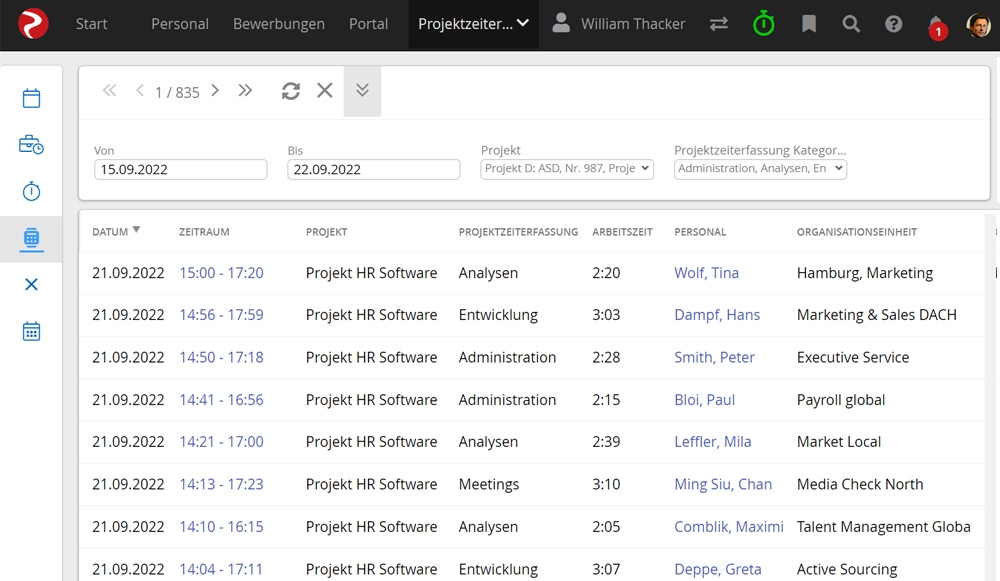
Task: Select the Payroll global cell
Action: 841,400
